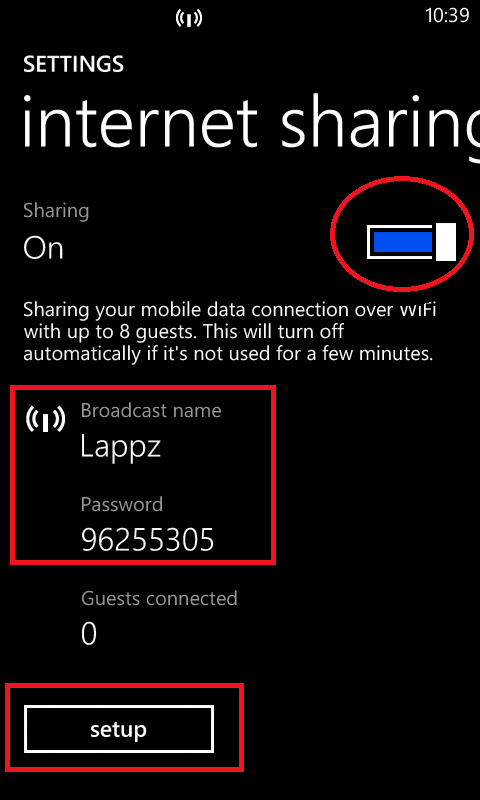480x800 pixels.
Task: Toggle the Sharing switch off
Action: coord(411,242)
